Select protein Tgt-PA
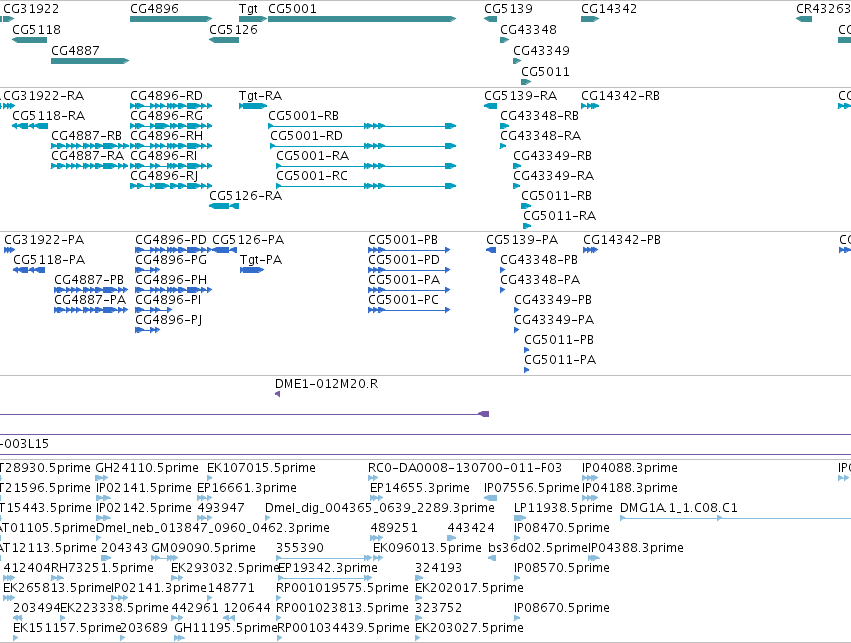The image size is (851, 643). coord(261,260)
